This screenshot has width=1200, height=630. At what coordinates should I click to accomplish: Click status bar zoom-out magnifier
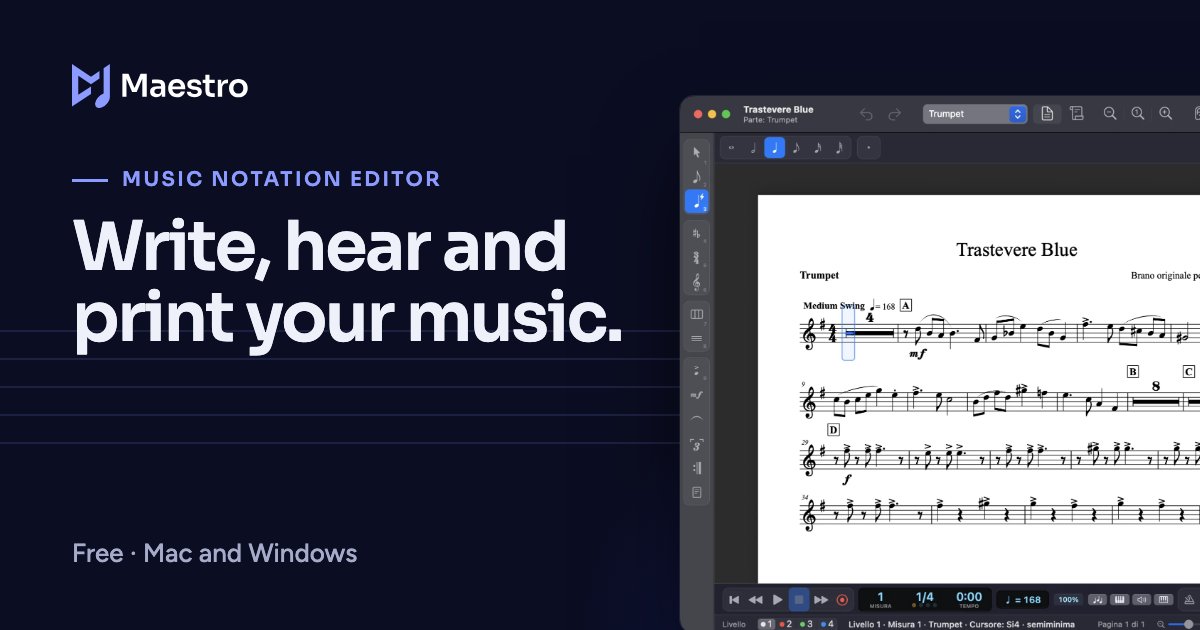click(x=1160, y=624)
